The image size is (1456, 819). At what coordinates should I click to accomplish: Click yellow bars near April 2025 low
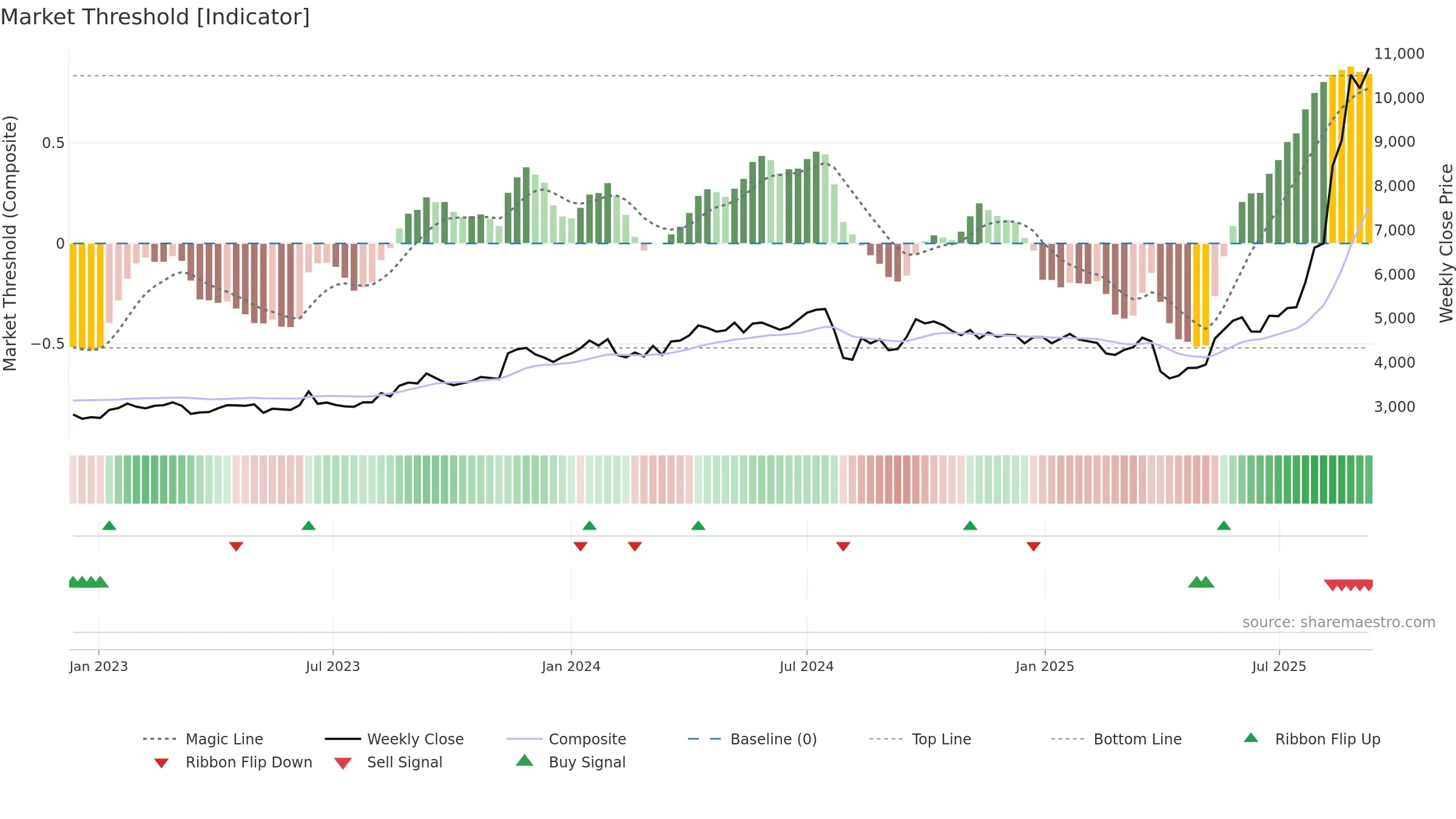tap(1201, 295)
